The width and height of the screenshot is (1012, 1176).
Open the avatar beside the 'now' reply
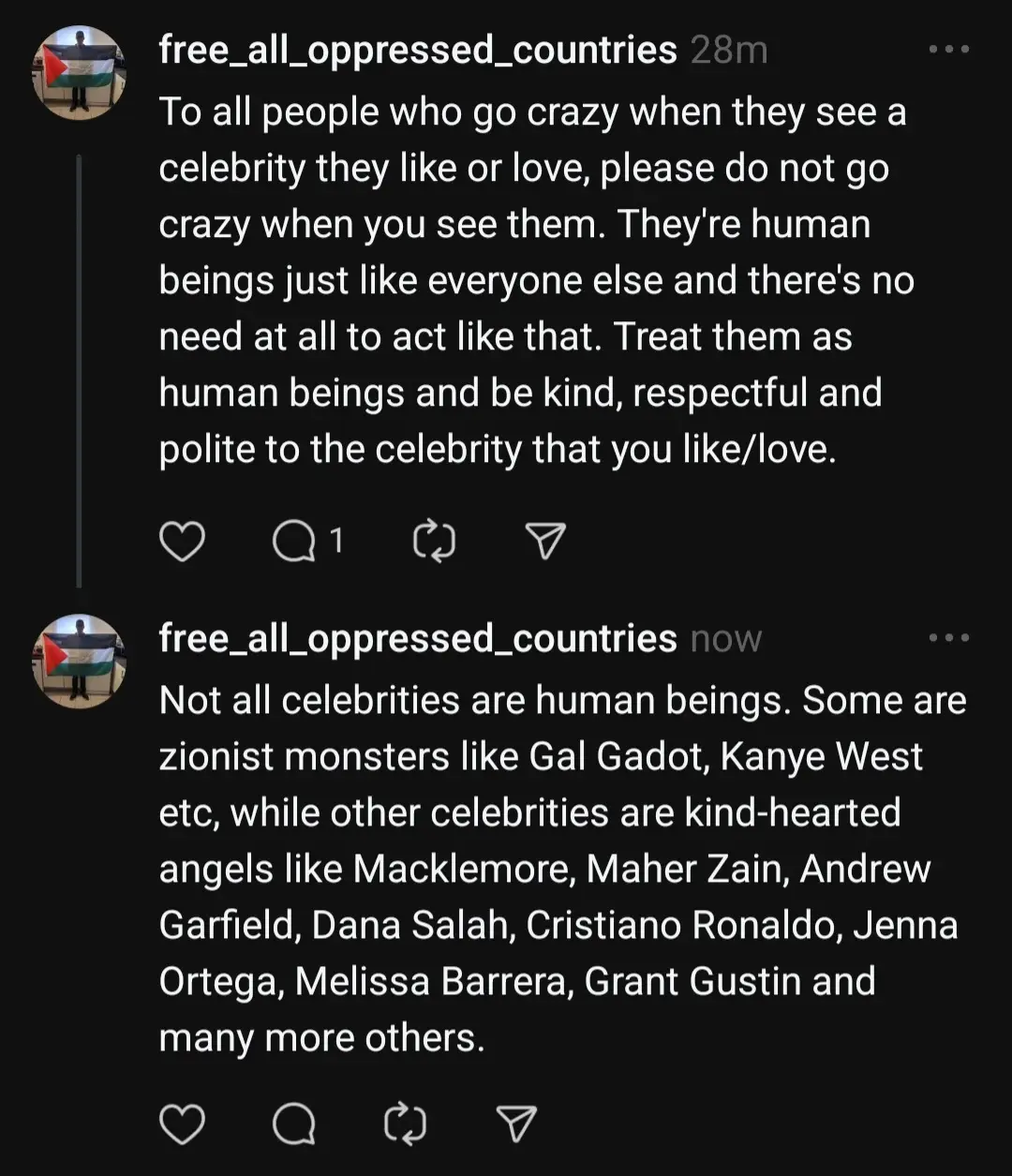pyautogui.click(x=79, y=661)
